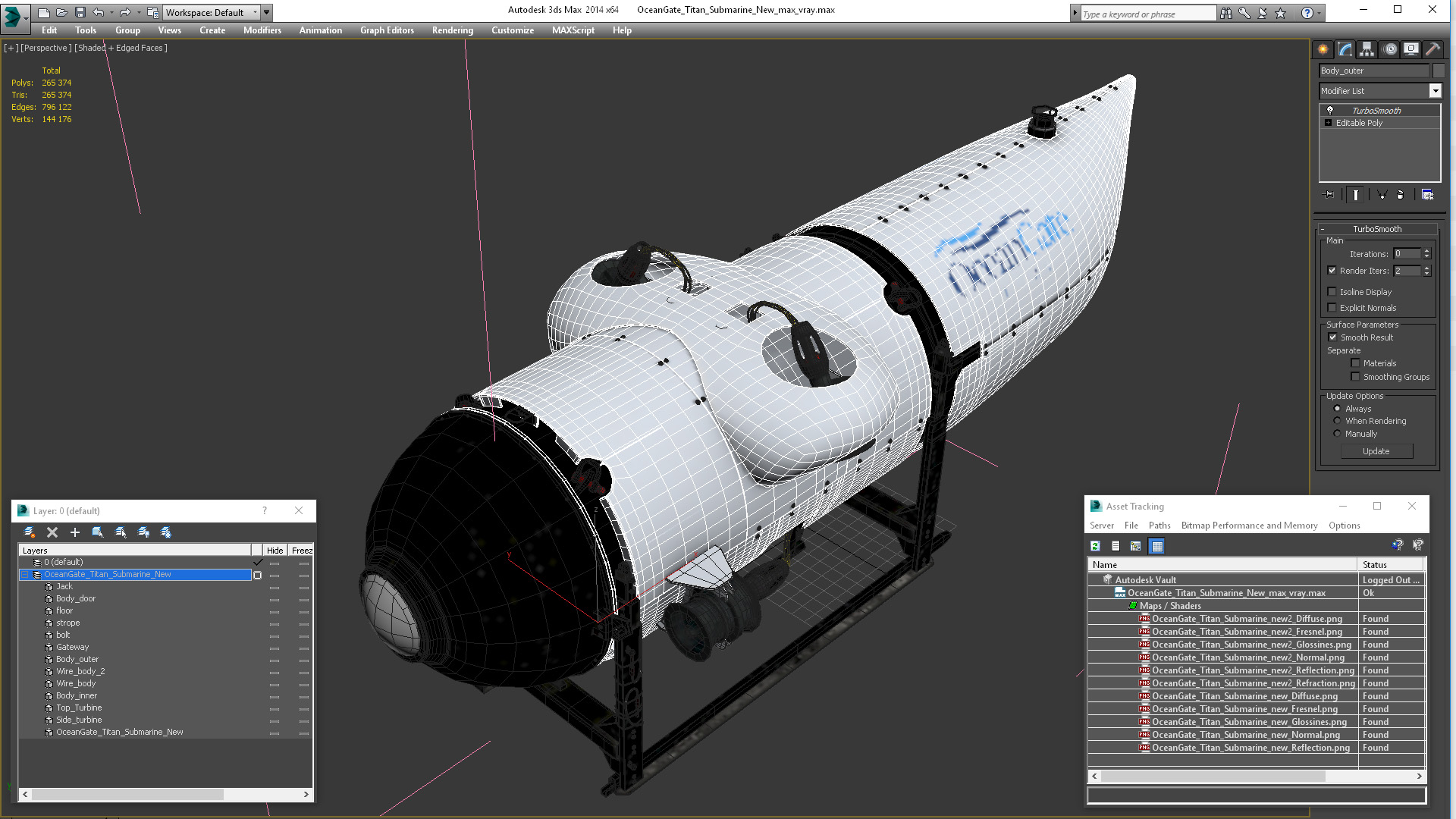The width and height of the screenshot is (1456, 819).
Task: Open the MAXScript menu
Action: 573,30
